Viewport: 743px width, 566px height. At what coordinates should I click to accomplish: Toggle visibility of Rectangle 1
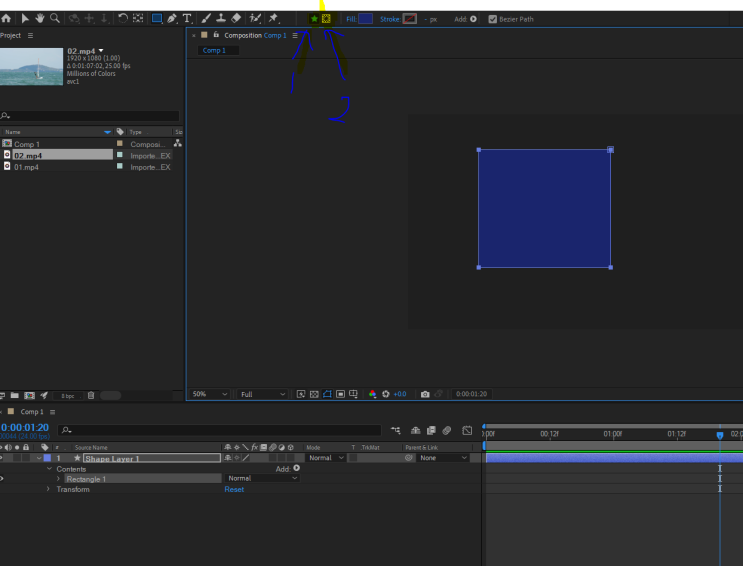[3, 479]
